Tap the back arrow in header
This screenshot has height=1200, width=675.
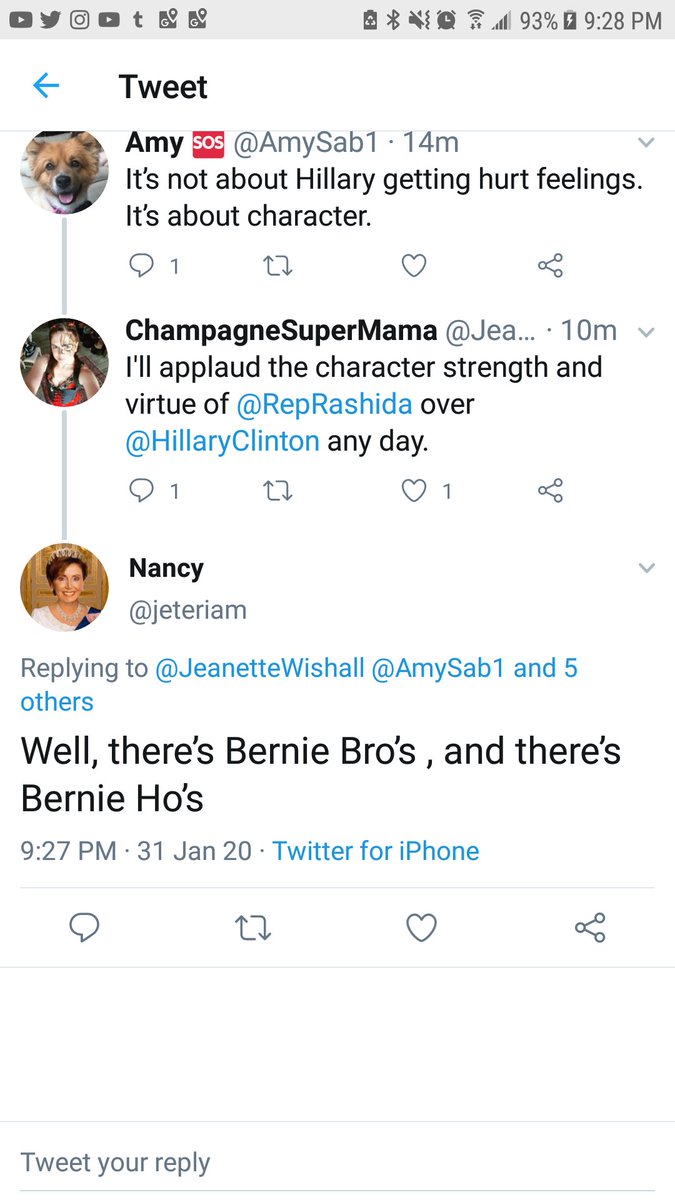(46, 86)
